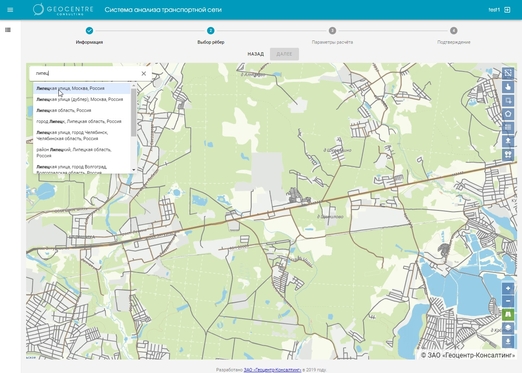This screenshot has height=373, width=522.
Task: Click the ДАЛЕЕ button
Action: pyautogui.click(x=284, y=54)
